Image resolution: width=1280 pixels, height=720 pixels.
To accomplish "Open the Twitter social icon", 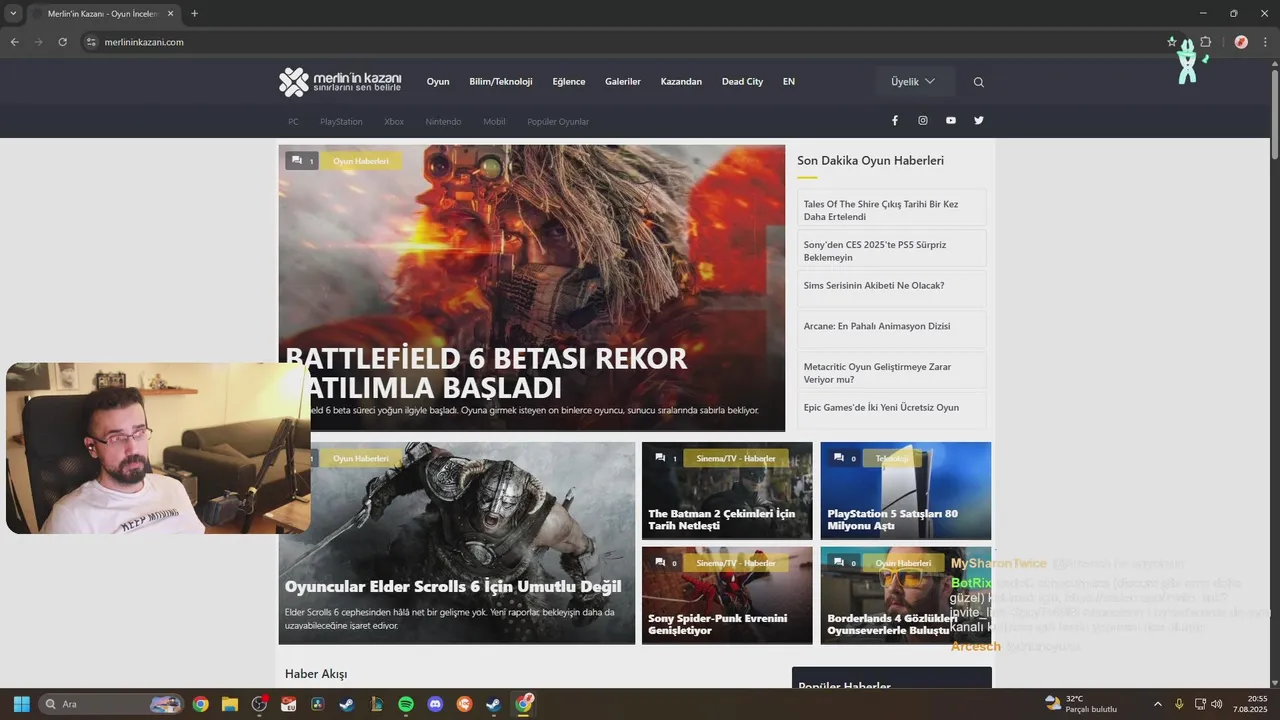I will 978,120.
